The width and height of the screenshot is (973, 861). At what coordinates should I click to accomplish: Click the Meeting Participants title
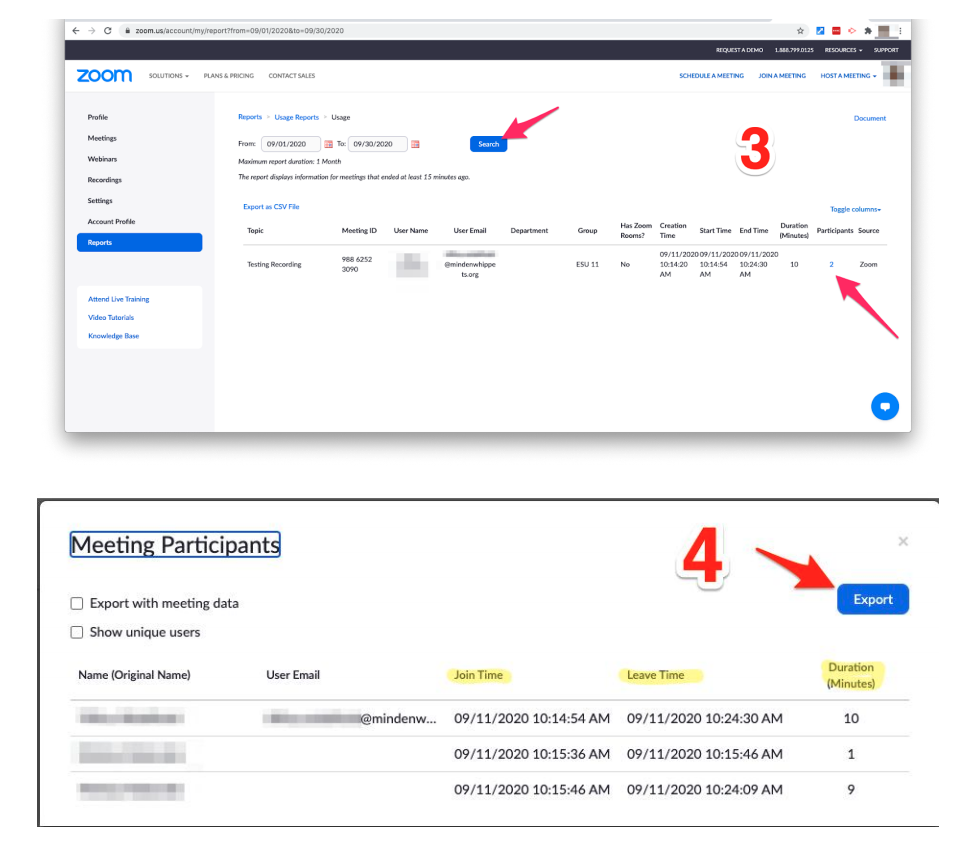[x=175, y=545]
